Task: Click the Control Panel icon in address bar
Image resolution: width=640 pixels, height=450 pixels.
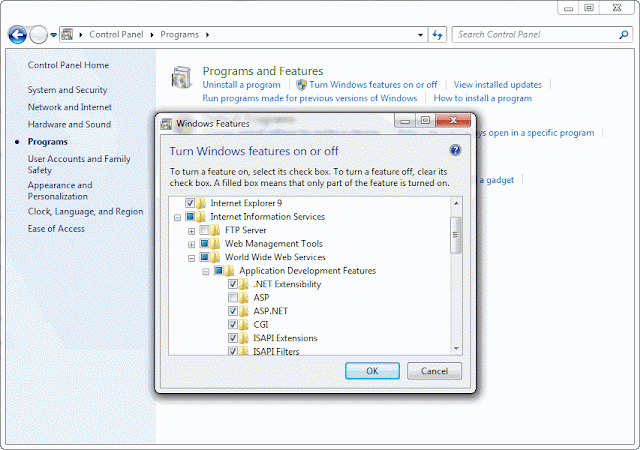Action: click(x=68, y=35)
